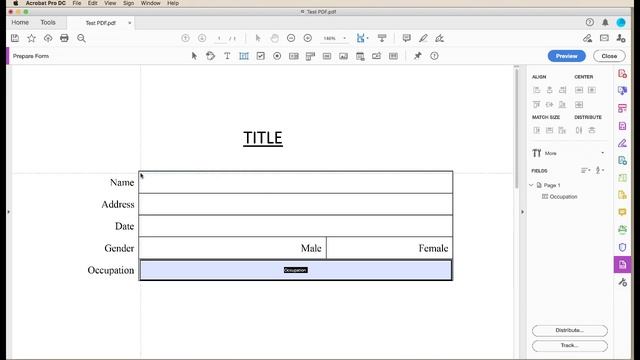Switch to the Home tab

[x=20, y=22]
